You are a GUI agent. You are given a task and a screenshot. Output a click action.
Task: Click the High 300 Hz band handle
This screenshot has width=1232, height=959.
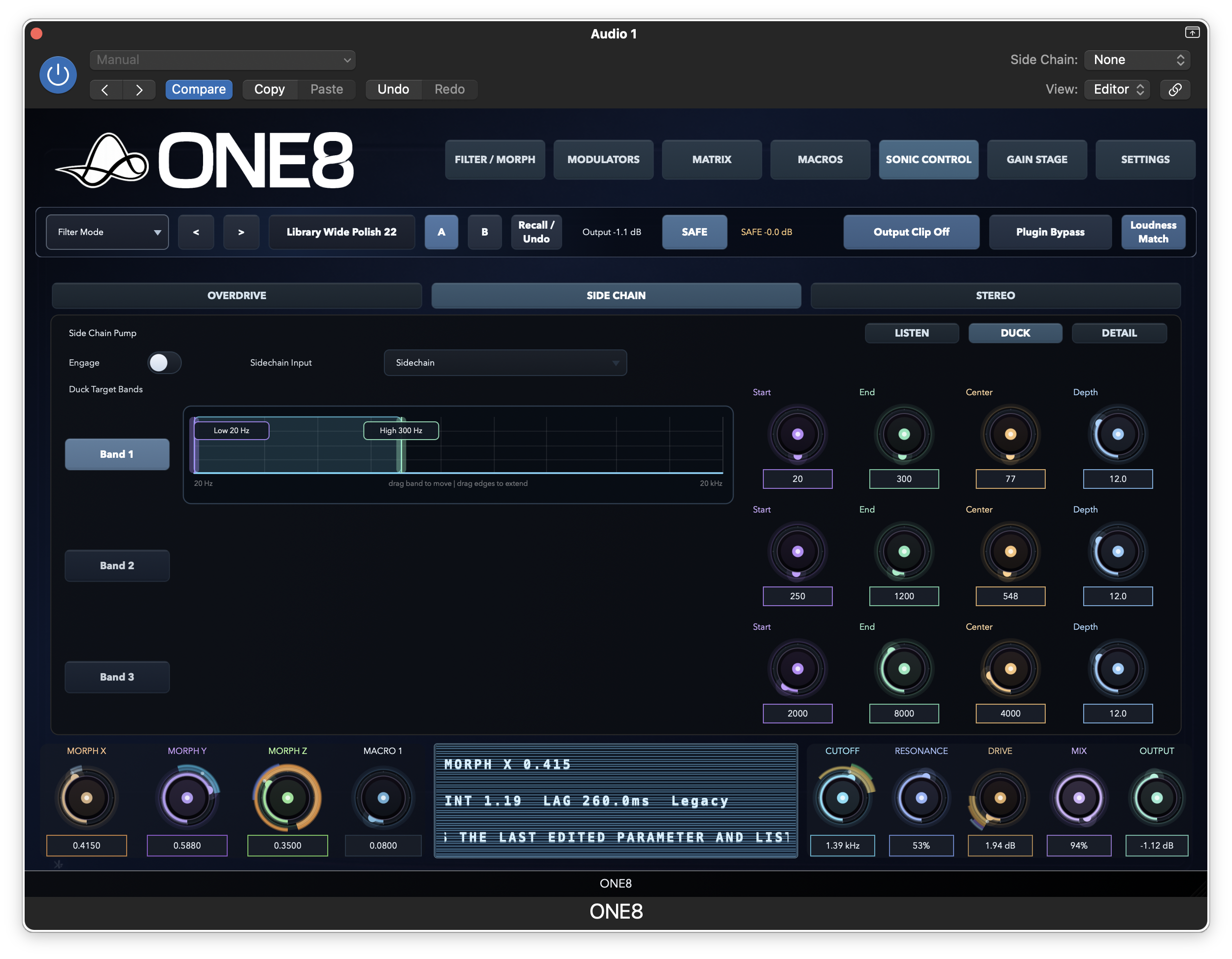(401, 430)
